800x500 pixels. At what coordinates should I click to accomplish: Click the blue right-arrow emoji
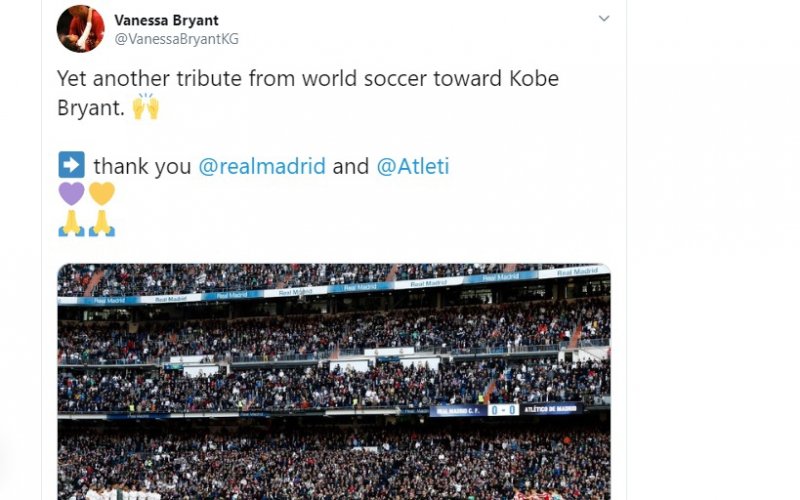[x=71, y=166]
